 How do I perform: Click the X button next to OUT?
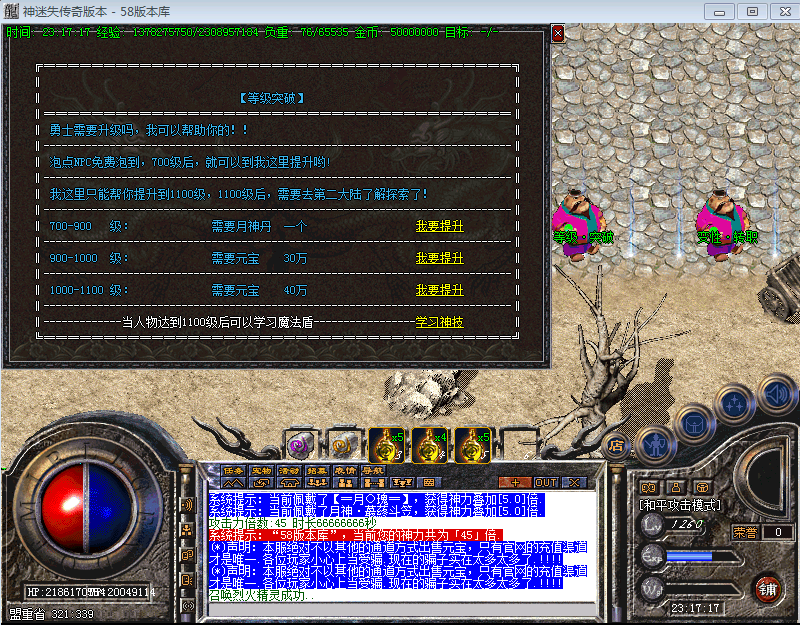pyautogui.click(x=574, y=482)
